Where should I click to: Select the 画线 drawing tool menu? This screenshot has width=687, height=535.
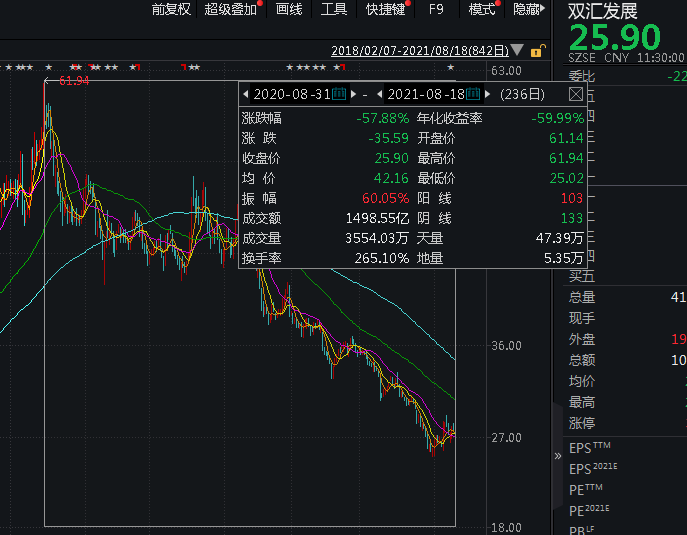tap(289, 9)
